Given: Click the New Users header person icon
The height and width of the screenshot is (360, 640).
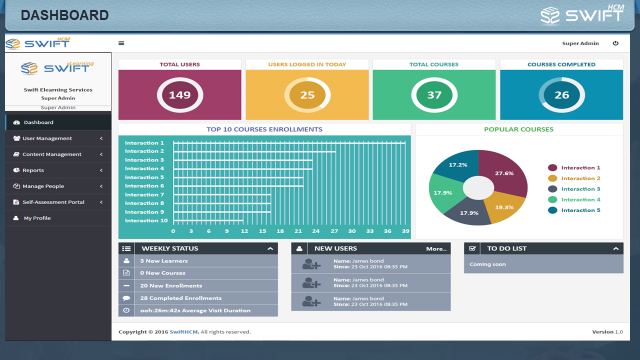Looking at the screenshot, I should pyautogui.click(x=299, y=249).
